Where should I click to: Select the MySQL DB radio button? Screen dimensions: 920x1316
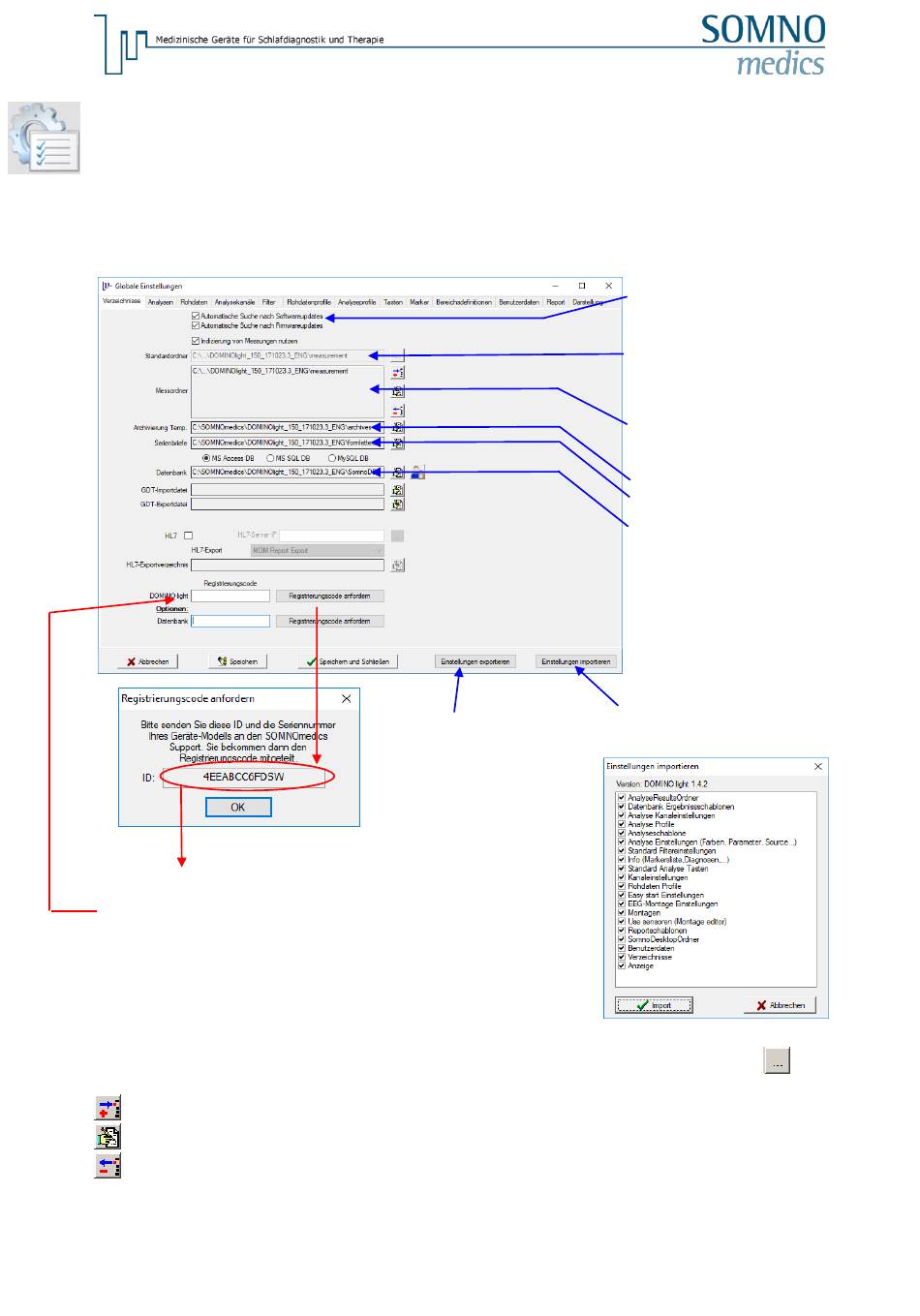pyautogui.click(x=331, y=458)
